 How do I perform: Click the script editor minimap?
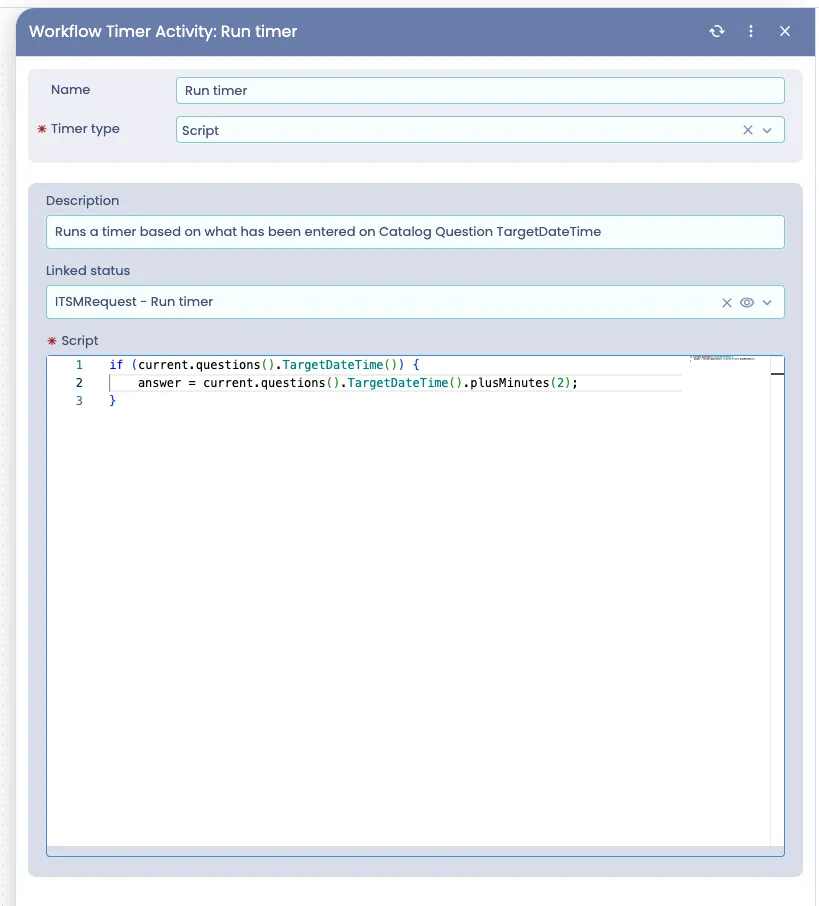(x=722, y=359)
